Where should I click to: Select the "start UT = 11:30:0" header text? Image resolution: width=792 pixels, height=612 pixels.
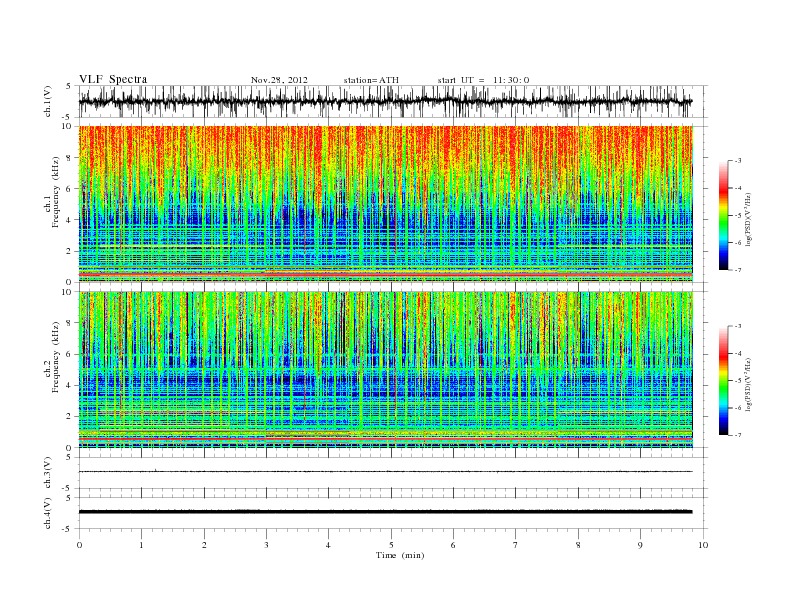pos(483,80)
